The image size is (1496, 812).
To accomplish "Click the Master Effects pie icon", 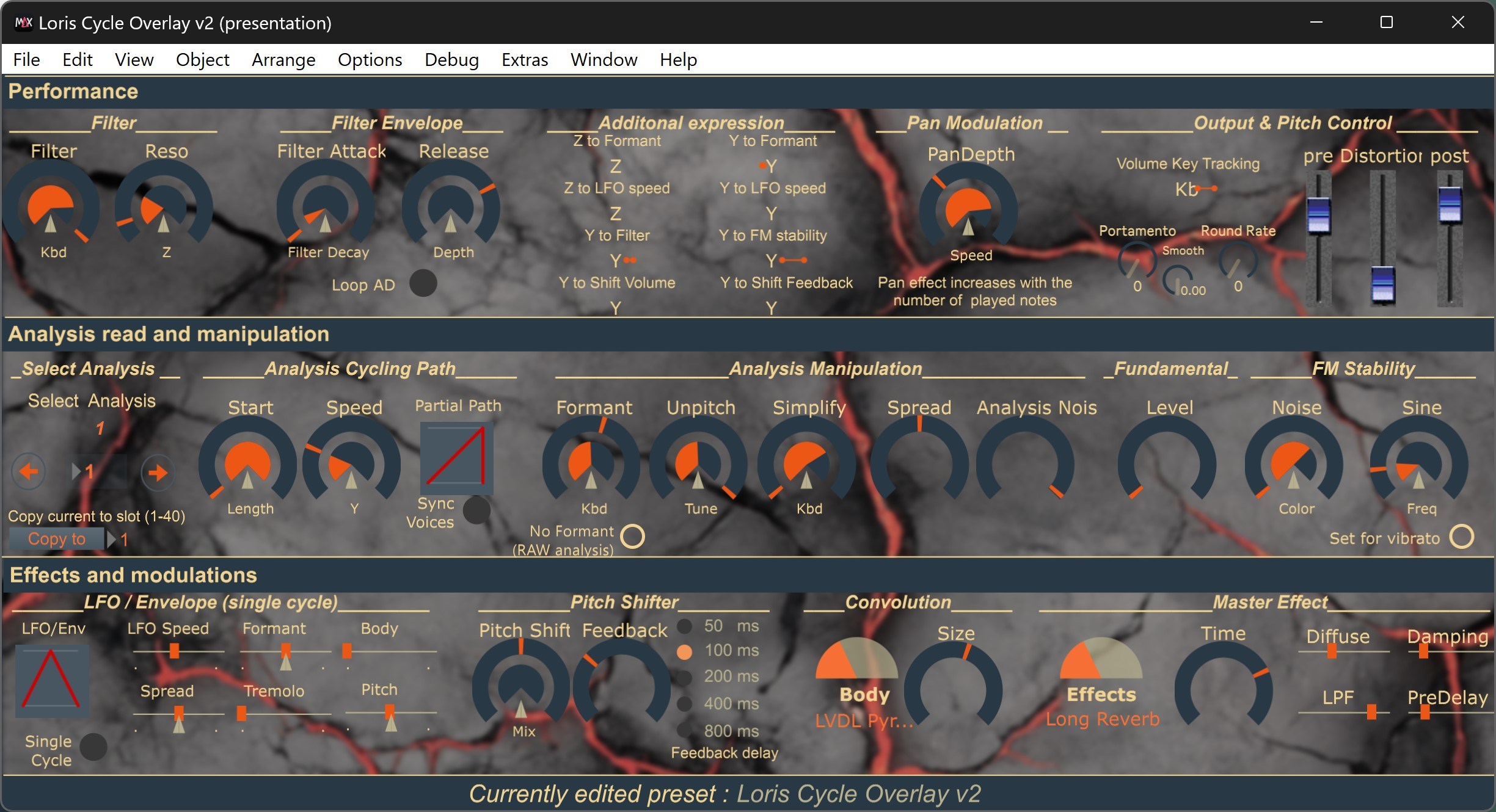I will [1100, 660].
